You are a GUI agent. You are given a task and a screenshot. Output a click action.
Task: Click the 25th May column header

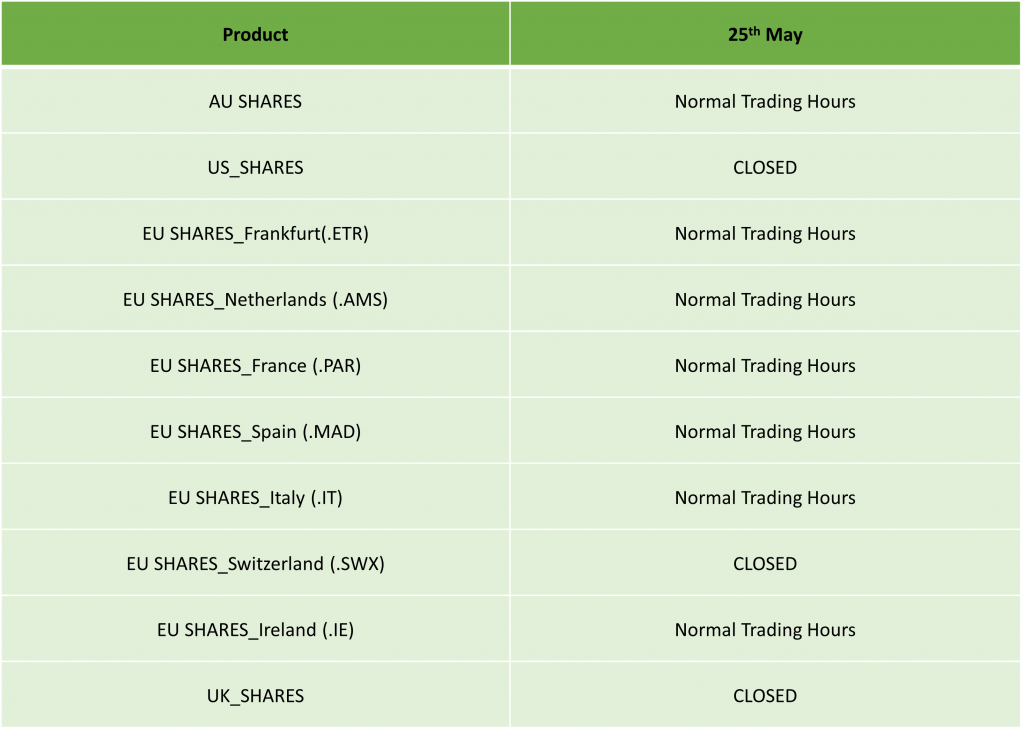pyautogui.click(x=765, y=35)
